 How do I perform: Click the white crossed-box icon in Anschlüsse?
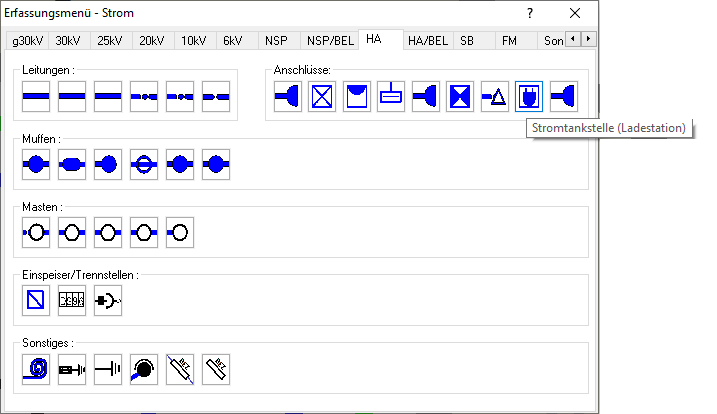tap(322, 96)
